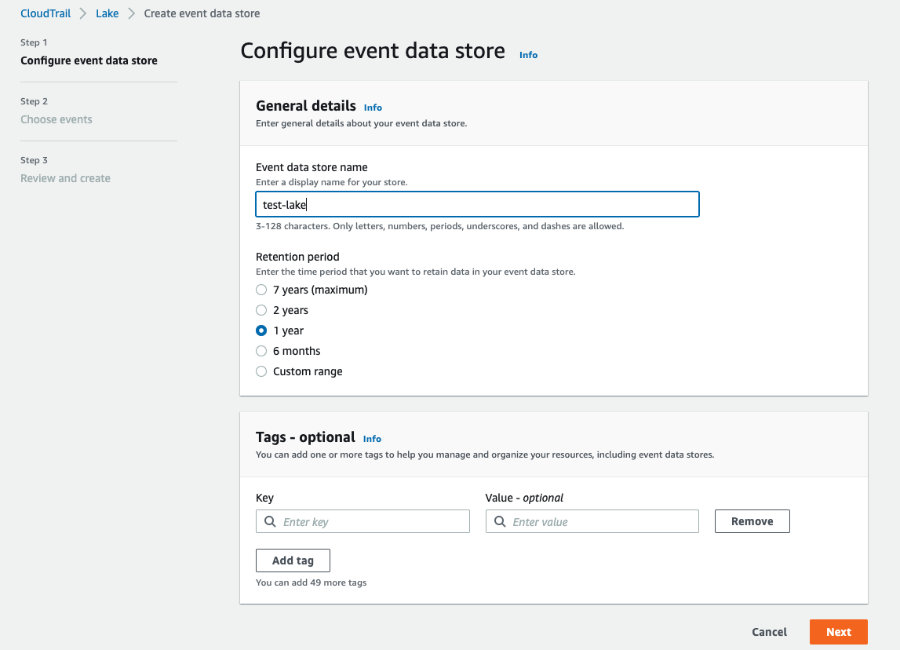
Task: Click the Event data store name field
Action: (477, 204)
